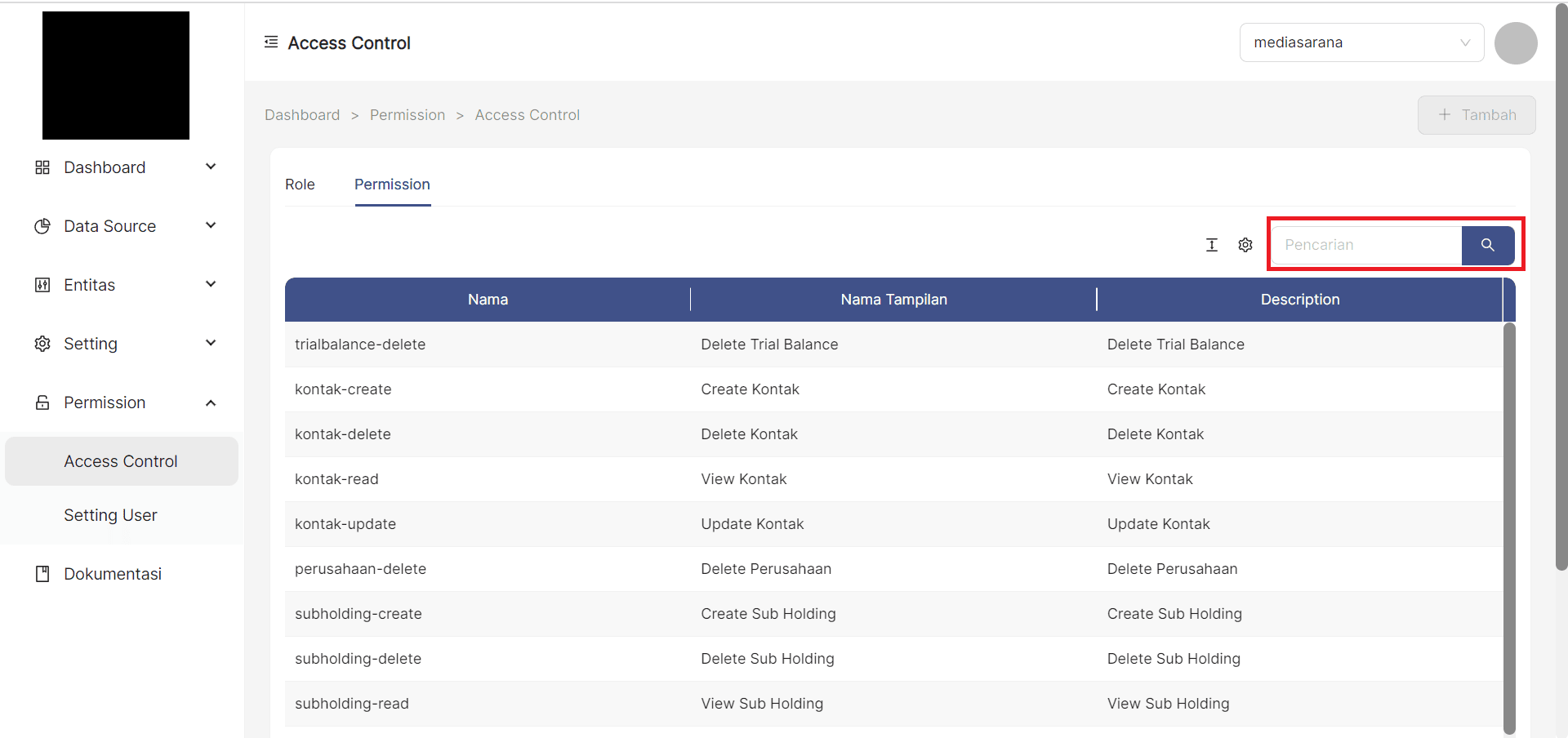Select the Permission tab
The height and width of the screenshot is (738, 1568).
(392, 184)
